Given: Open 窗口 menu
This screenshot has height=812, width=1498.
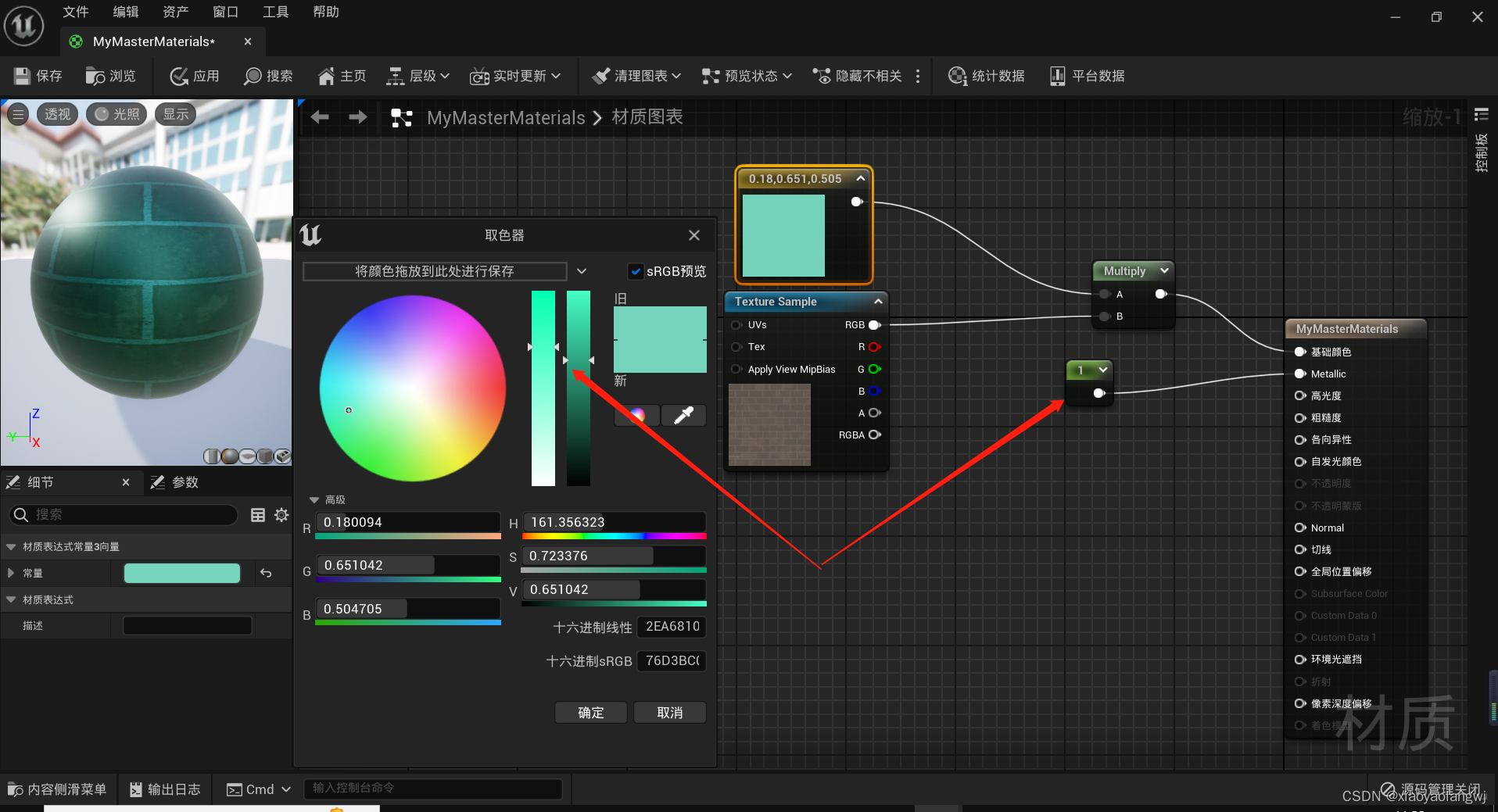Looking at the screenshot, I should [226, 12].
